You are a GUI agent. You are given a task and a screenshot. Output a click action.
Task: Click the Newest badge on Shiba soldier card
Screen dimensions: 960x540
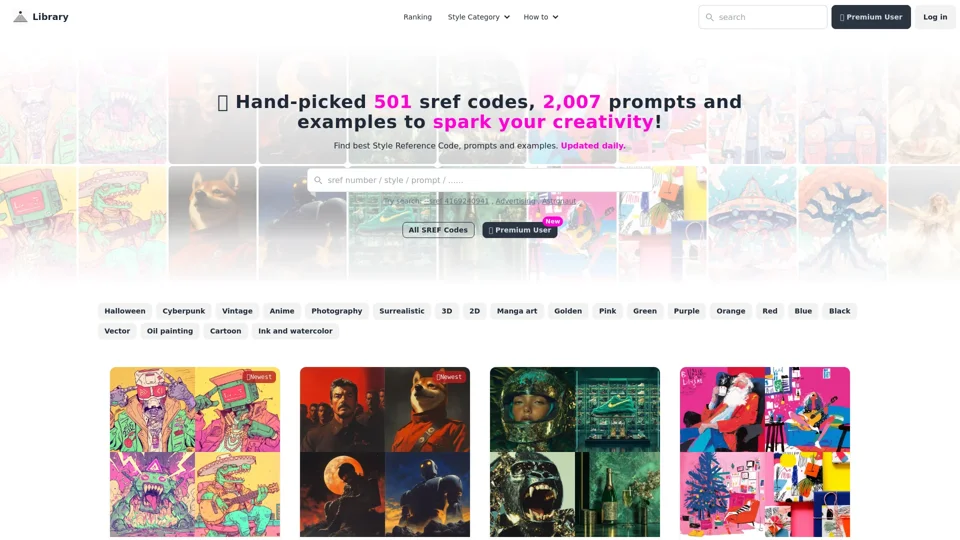click(449, 377)
